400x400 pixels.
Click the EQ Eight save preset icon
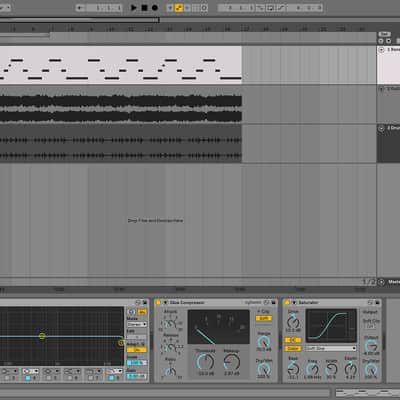(145, 302)
